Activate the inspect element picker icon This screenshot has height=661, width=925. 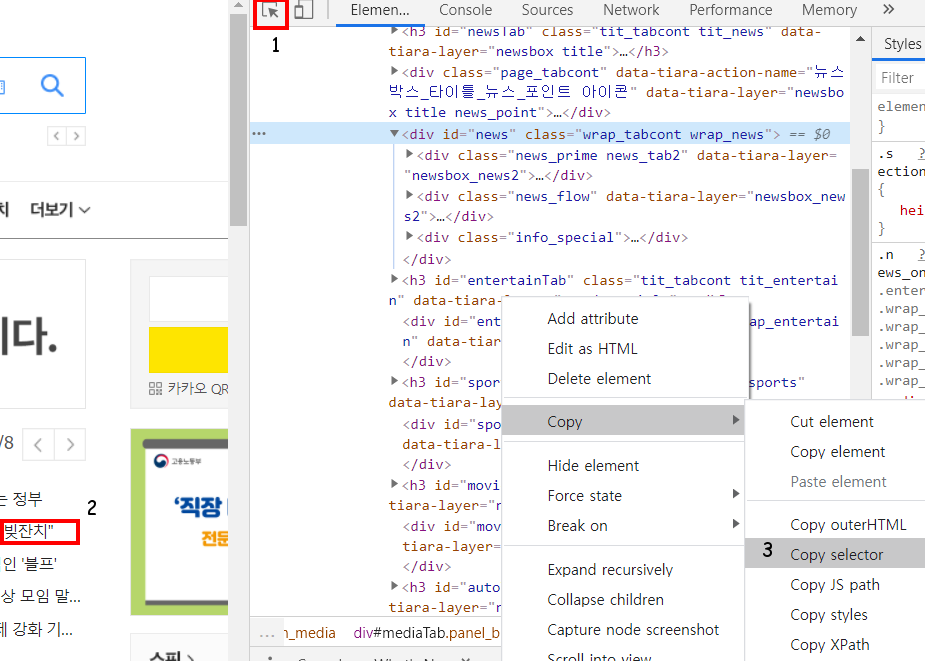[x=270, y=10]
